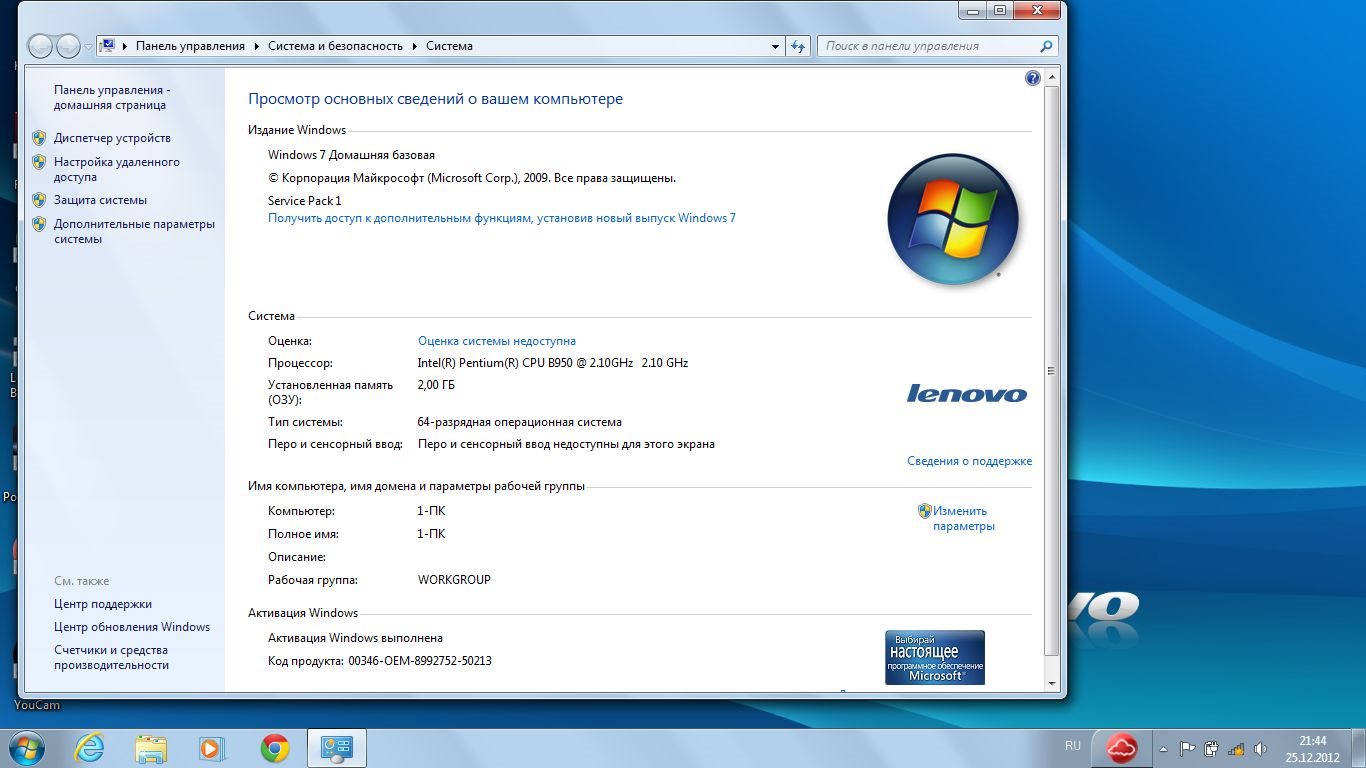Click the RU language indicator
Image resolution: width=1366 pixels, height=768 pixels.
[x=1073, y=746]
